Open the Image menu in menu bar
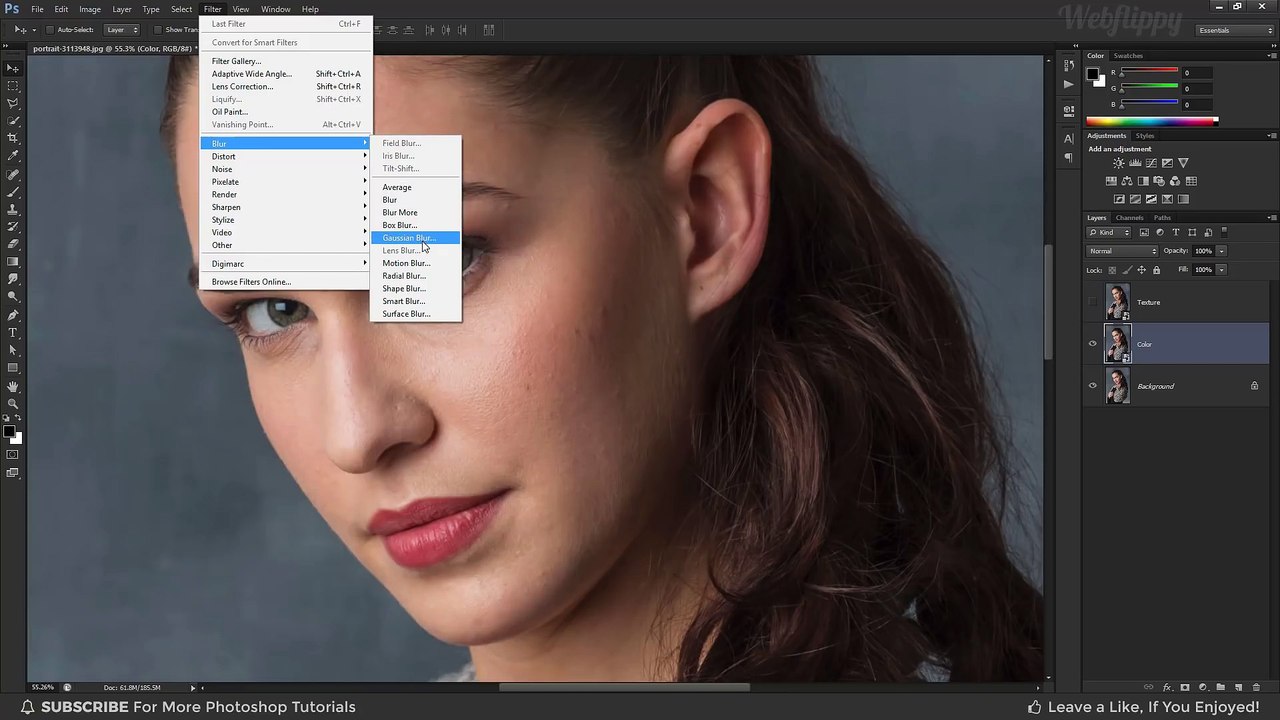 point(90,9)
